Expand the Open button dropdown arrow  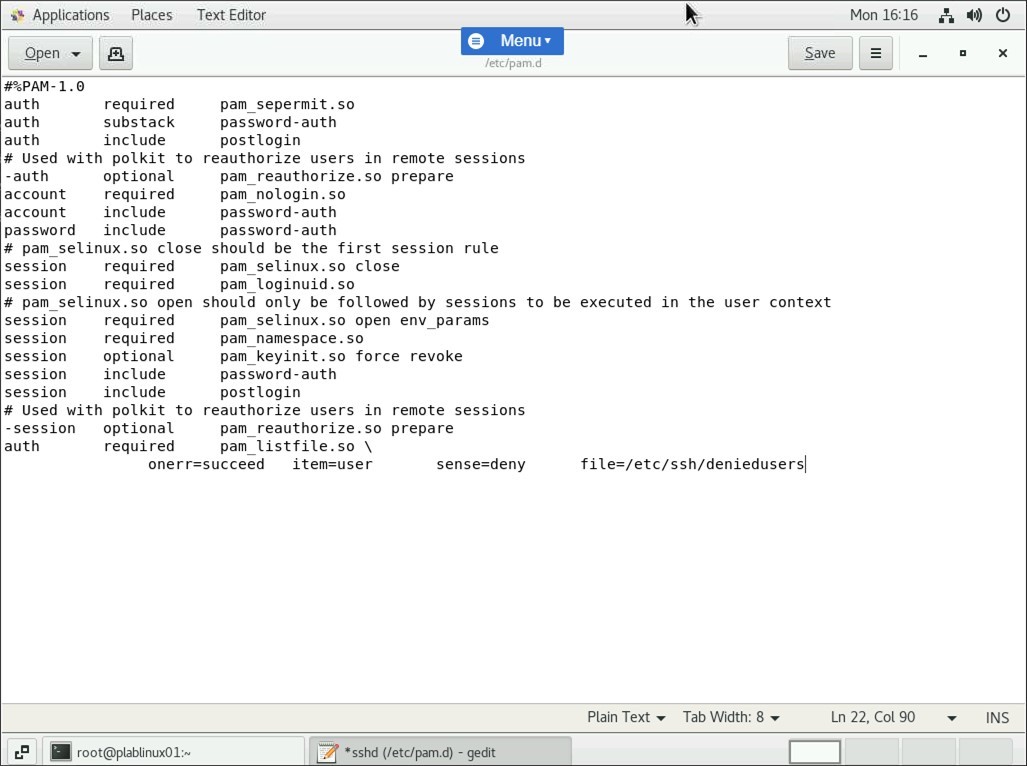75,53
